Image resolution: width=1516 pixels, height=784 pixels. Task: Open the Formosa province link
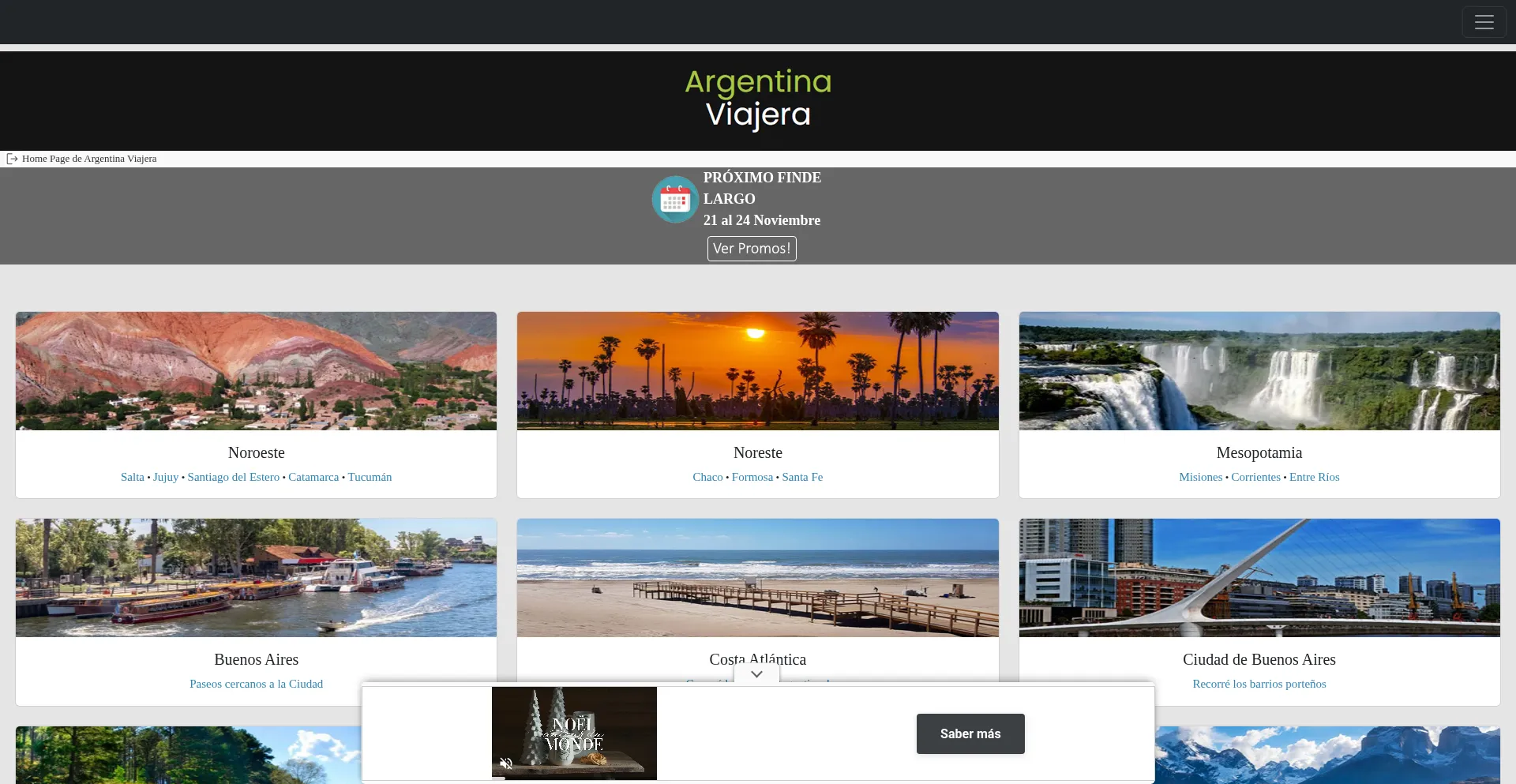752,477
